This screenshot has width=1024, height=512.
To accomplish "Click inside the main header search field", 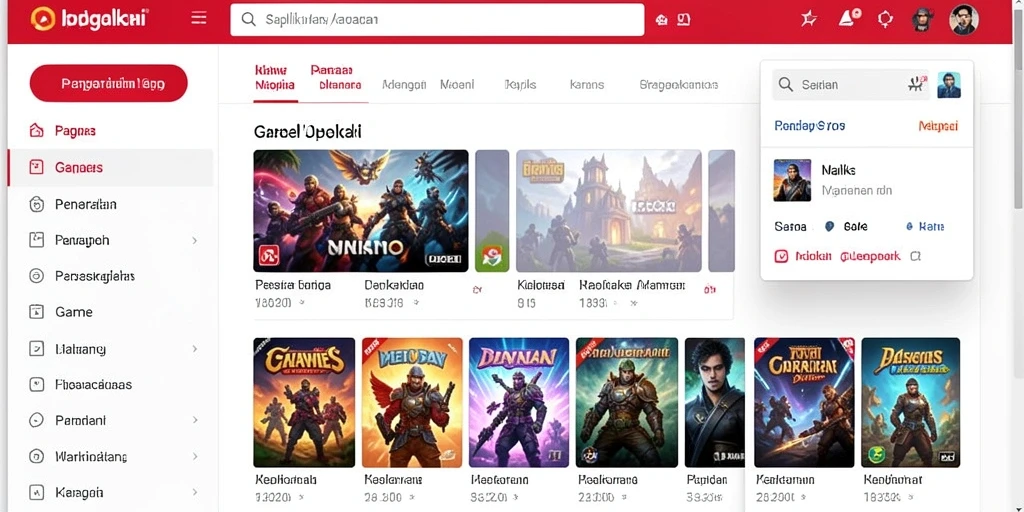I will pos(437,20).
